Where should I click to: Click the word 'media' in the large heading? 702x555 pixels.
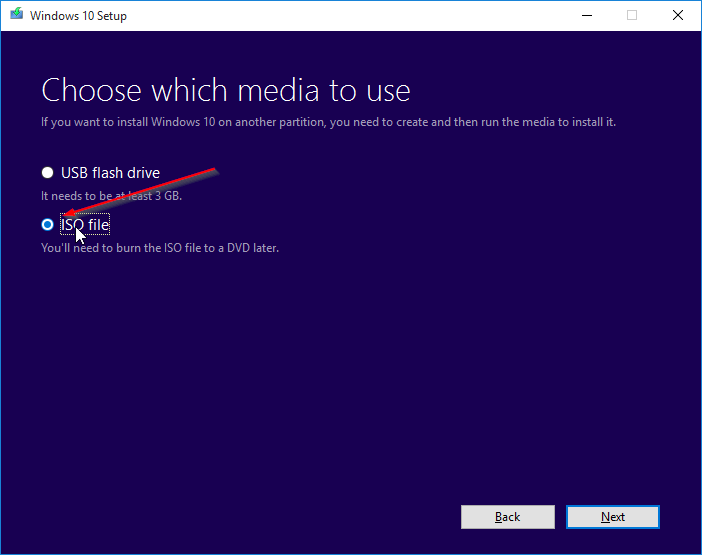[x=278, y=90]
